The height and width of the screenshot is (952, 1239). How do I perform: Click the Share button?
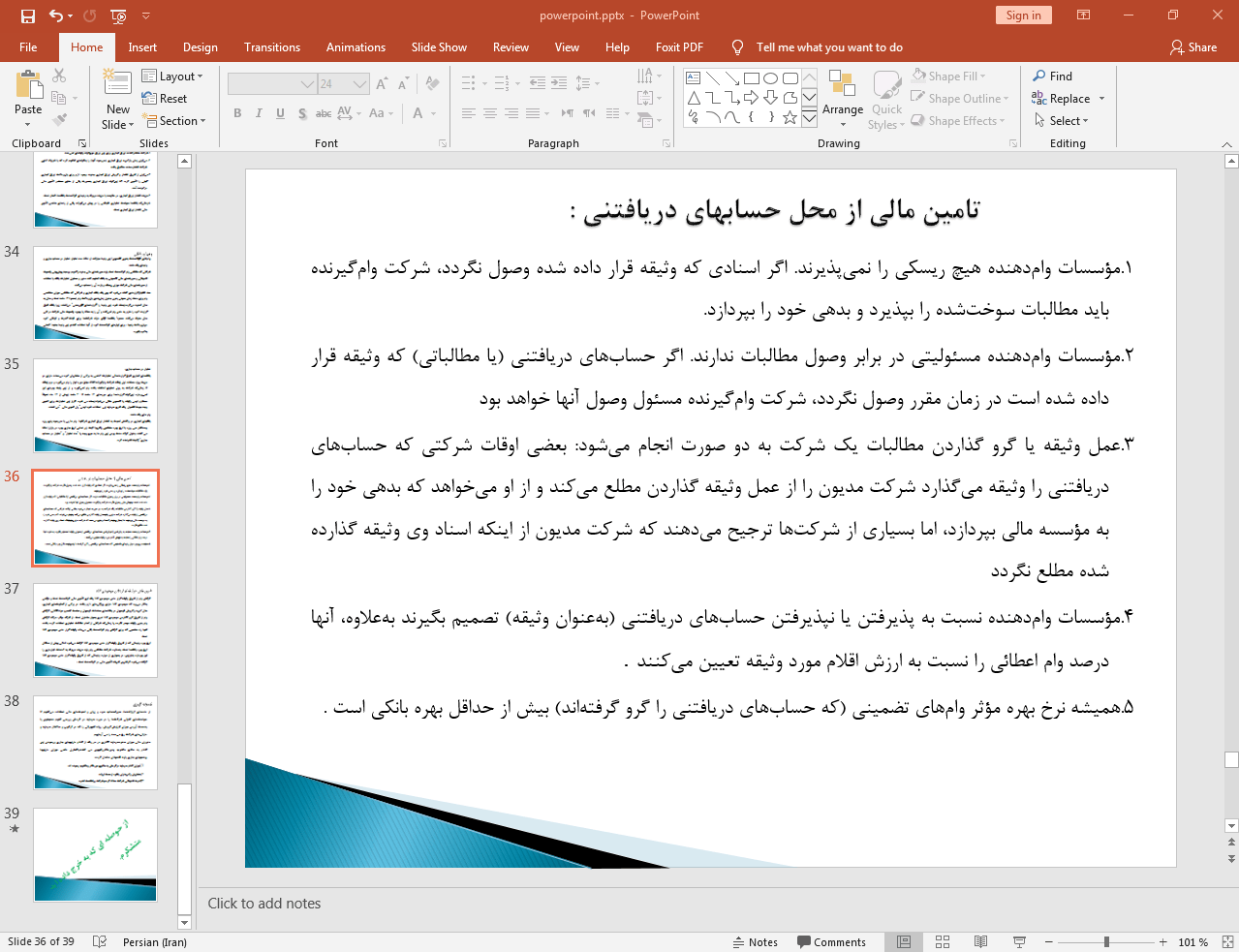tap(1193, 47)
